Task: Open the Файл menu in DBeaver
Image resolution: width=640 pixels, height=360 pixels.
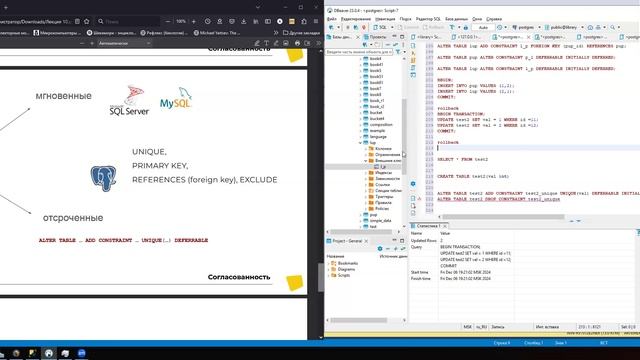Action: (332, 19)
